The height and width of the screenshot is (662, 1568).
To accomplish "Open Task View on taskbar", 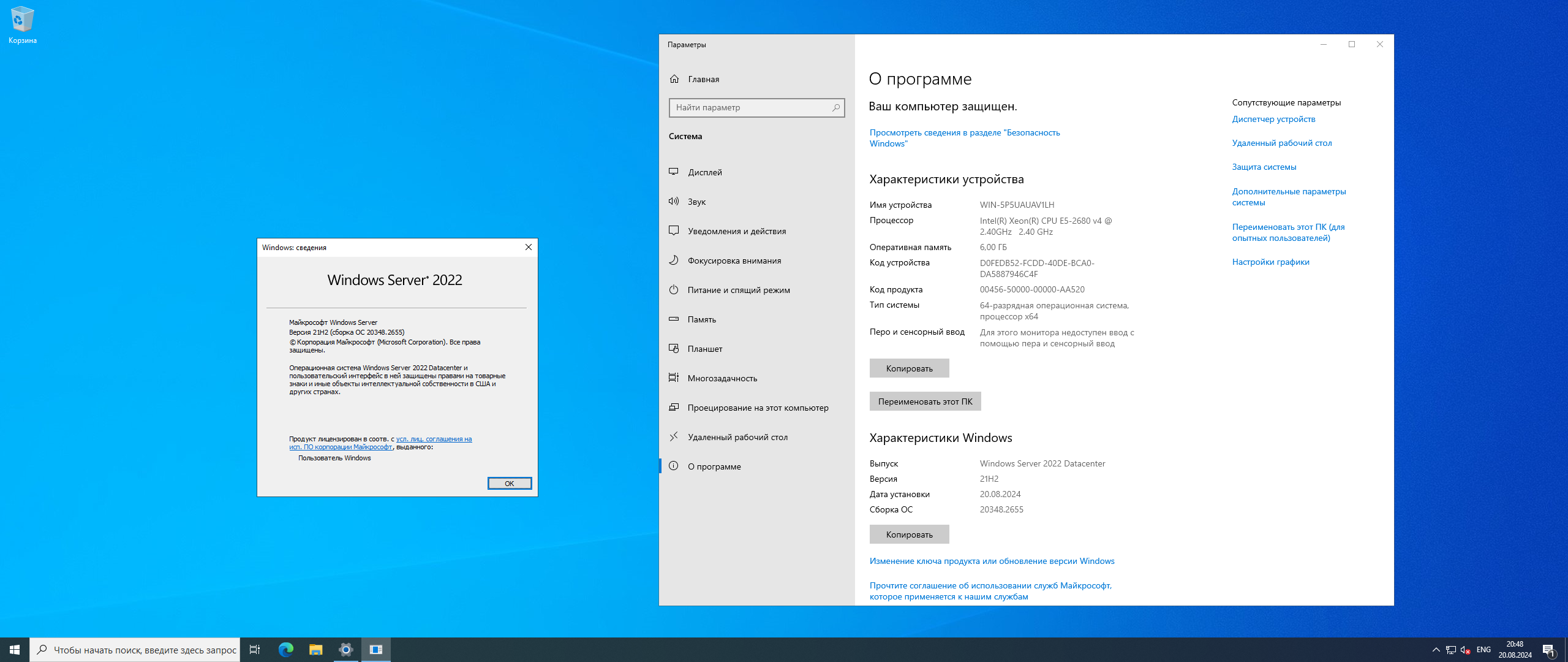I will coord(255,650).
